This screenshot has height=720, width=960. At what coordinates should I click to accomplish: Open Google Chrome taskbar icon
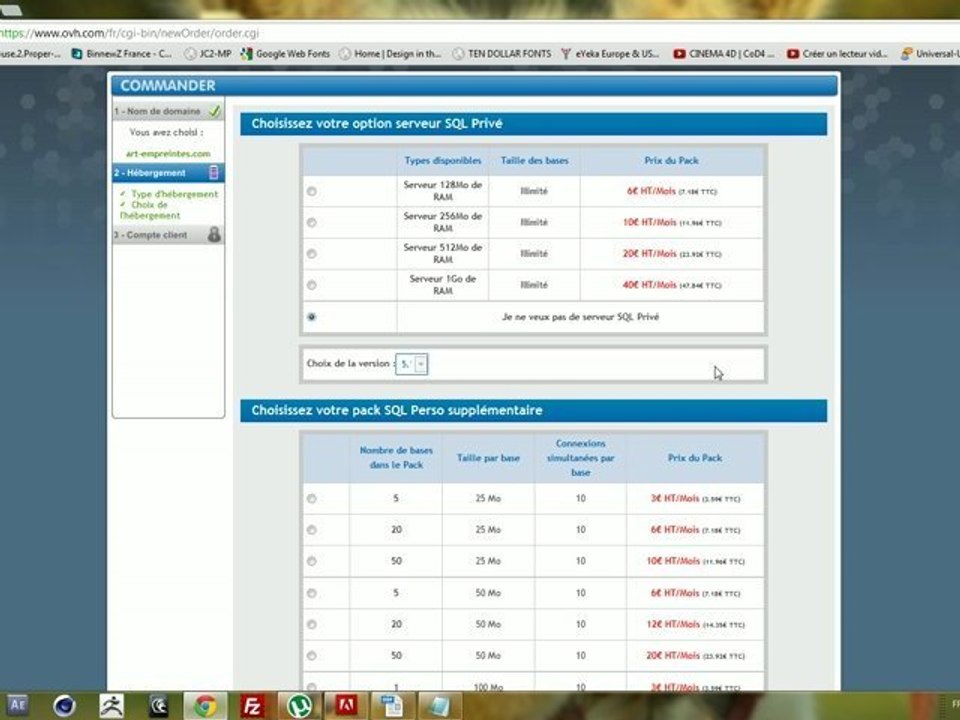pyautogui.click(x=206, y=706)
